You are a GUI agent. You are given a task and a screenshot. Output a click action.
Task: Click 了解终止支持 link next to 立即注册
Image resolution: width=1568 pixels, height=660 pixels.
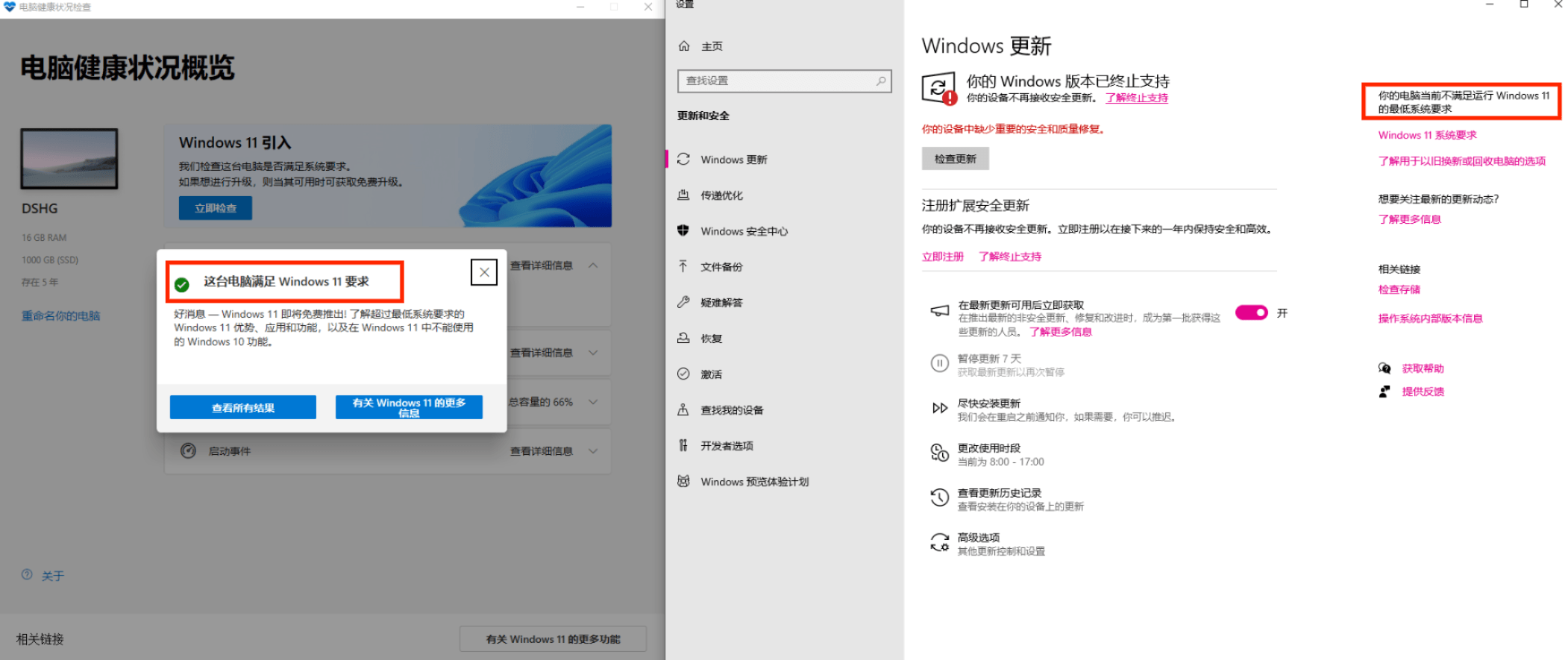pos(1010,257)
